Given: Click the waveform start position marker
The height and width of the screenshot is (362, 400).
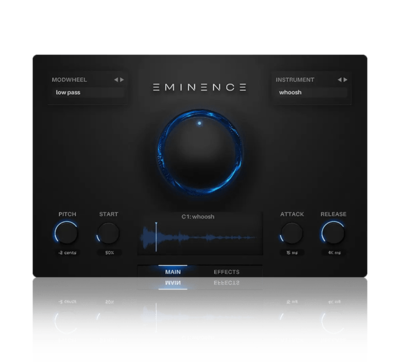Looking at the screenshot, I should 156,237.
